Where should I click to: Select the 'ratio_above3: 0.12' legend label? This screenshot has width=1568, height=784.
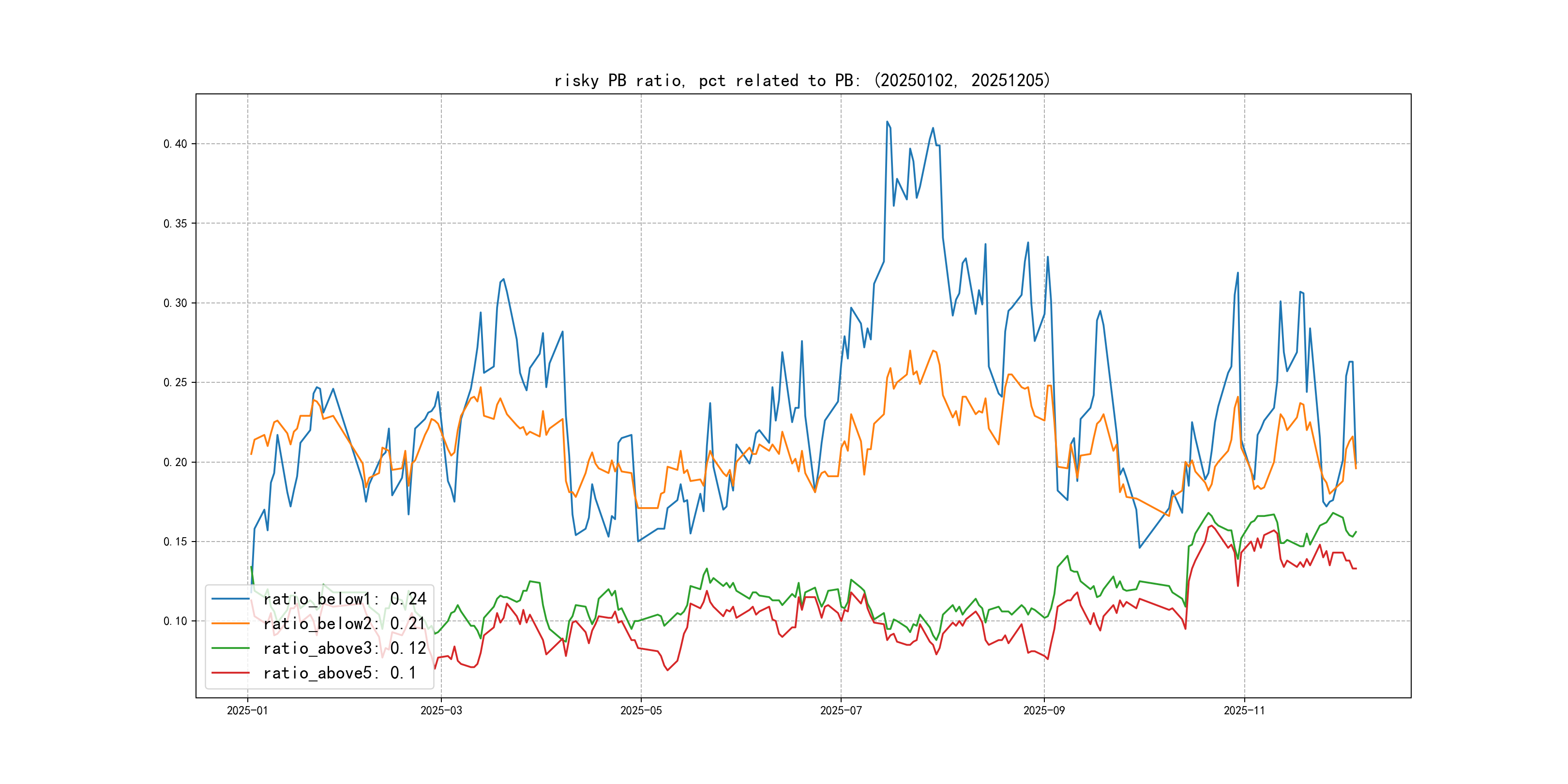point(345,648)
